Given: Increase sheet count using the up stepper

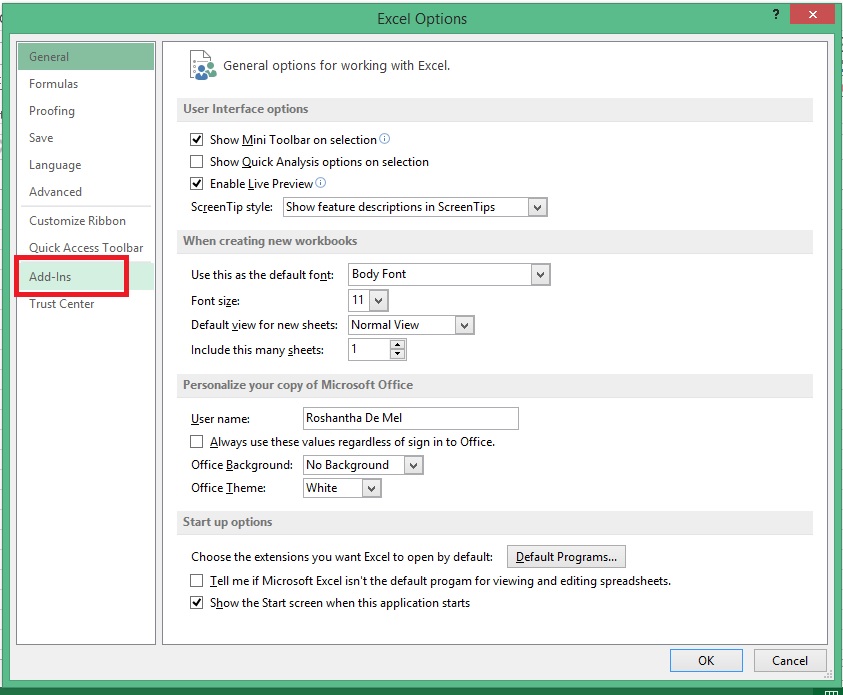Looking at the screenshot, I should (398, 344).
